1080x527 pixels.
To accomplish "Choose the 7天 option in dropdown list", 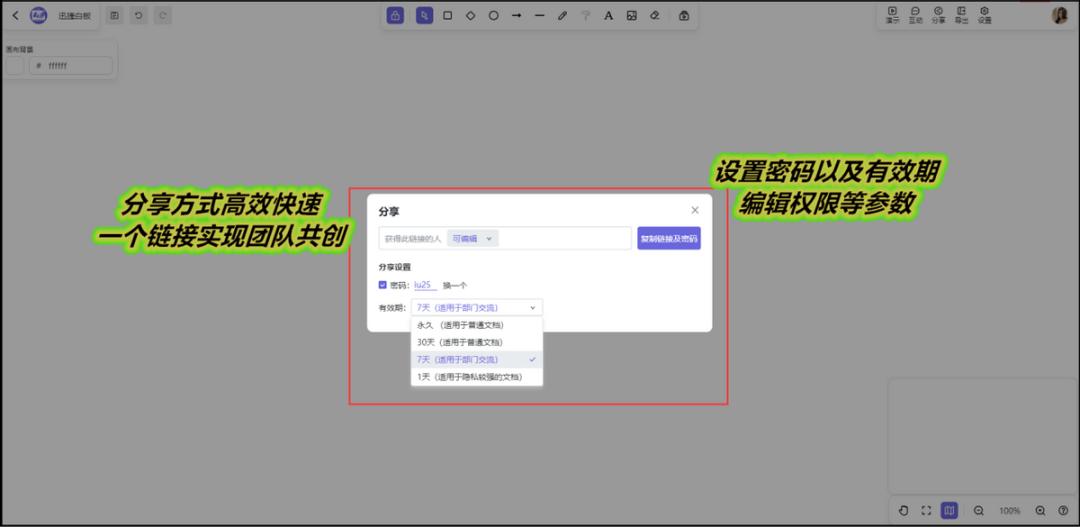I will (477, 360).
